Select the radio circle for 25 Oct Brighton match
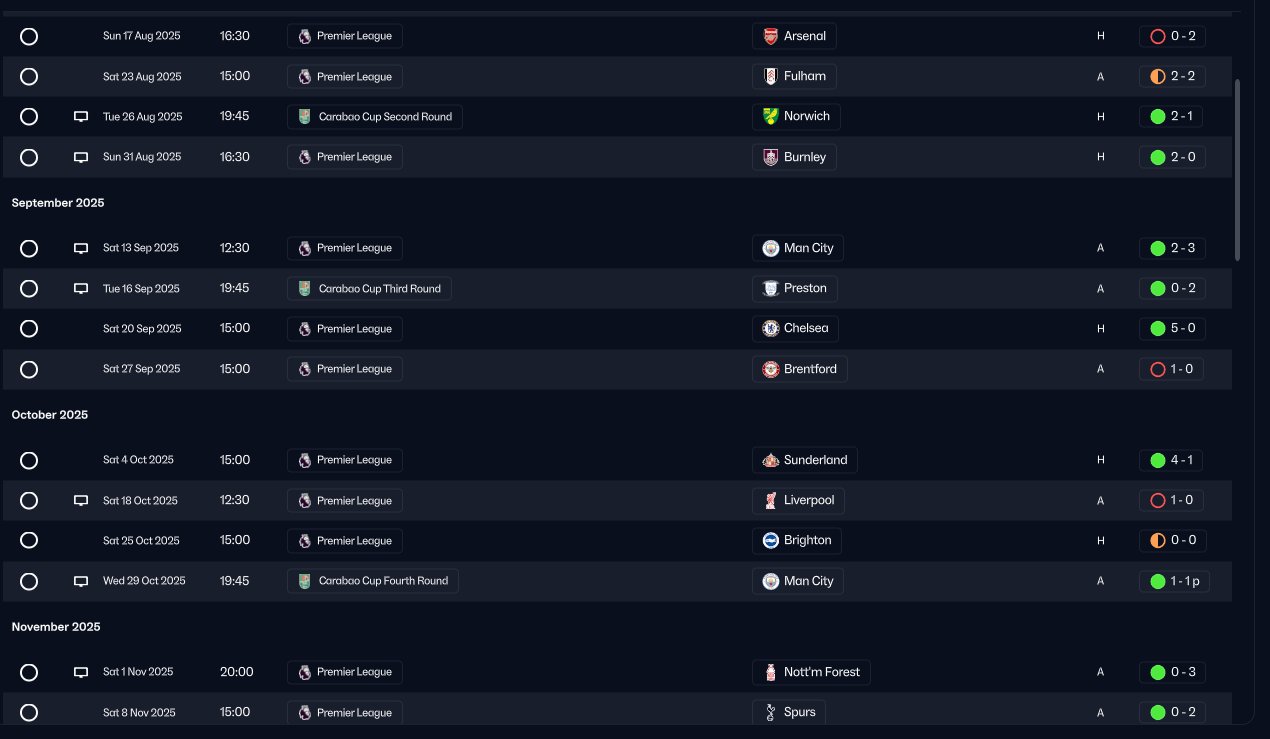 [x=29, y=540]
